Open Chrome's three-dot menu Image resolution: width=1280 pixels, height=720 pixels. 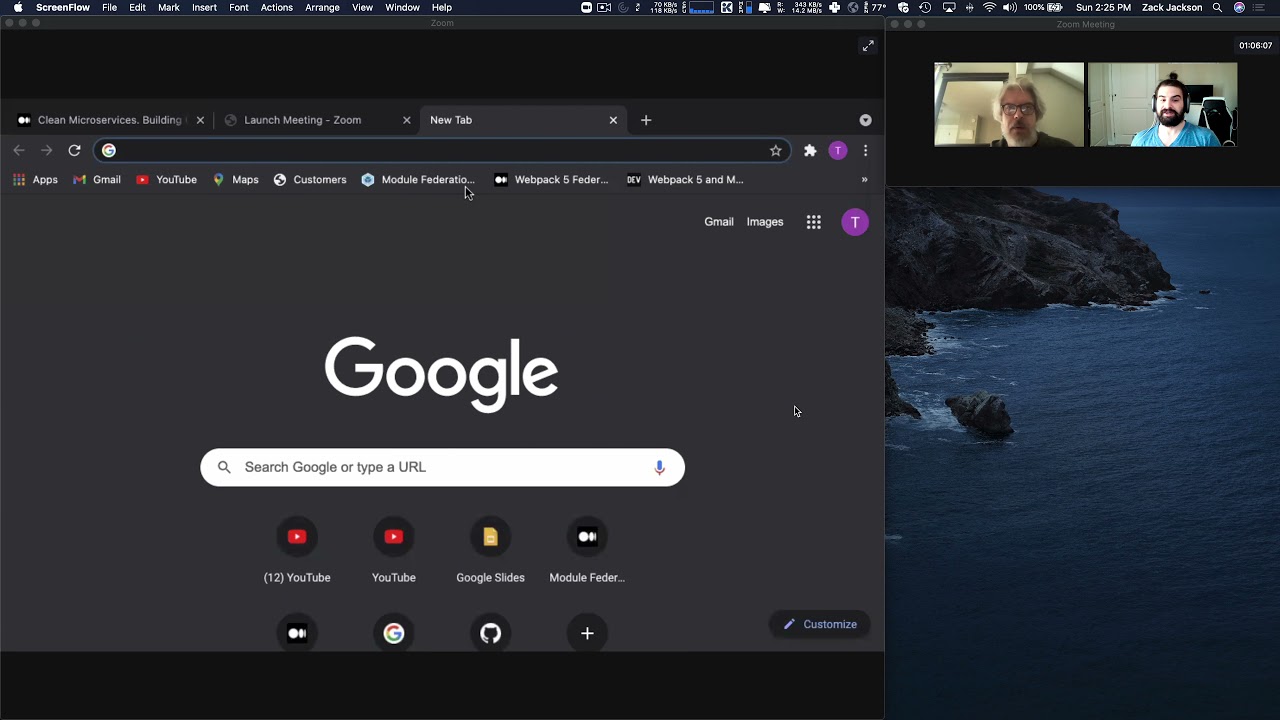[865, 150]
